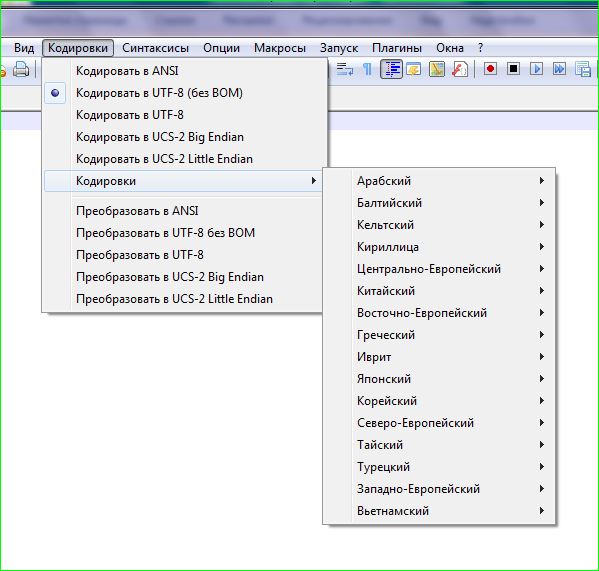Viewport: 599px width, 571px height.
Task: Open the Запуск menu
Action: (x=339, y=48)
